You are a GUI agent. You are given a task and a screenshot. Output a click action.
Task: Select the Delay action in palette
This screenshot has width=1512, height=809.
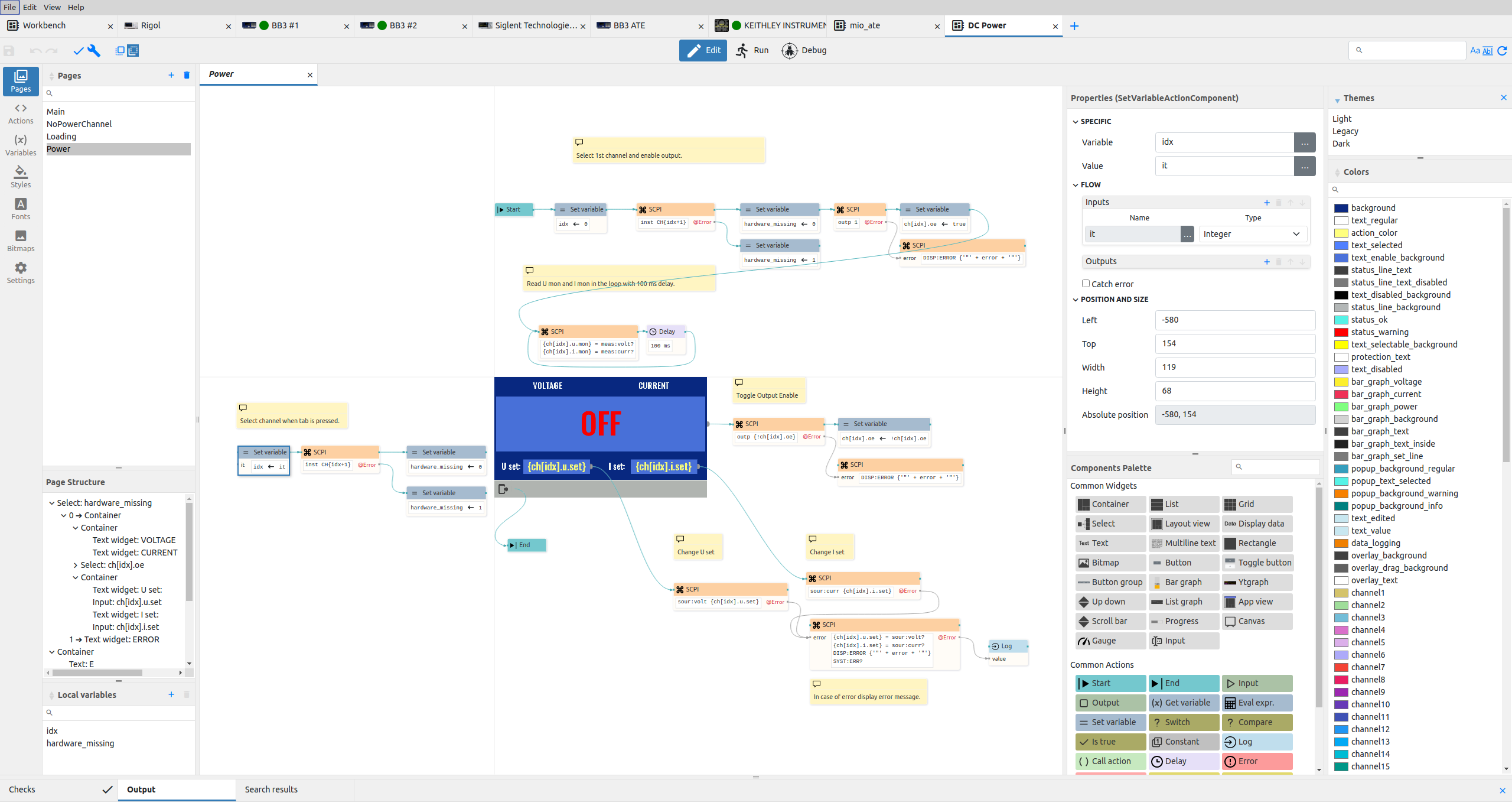(1184, 761)
